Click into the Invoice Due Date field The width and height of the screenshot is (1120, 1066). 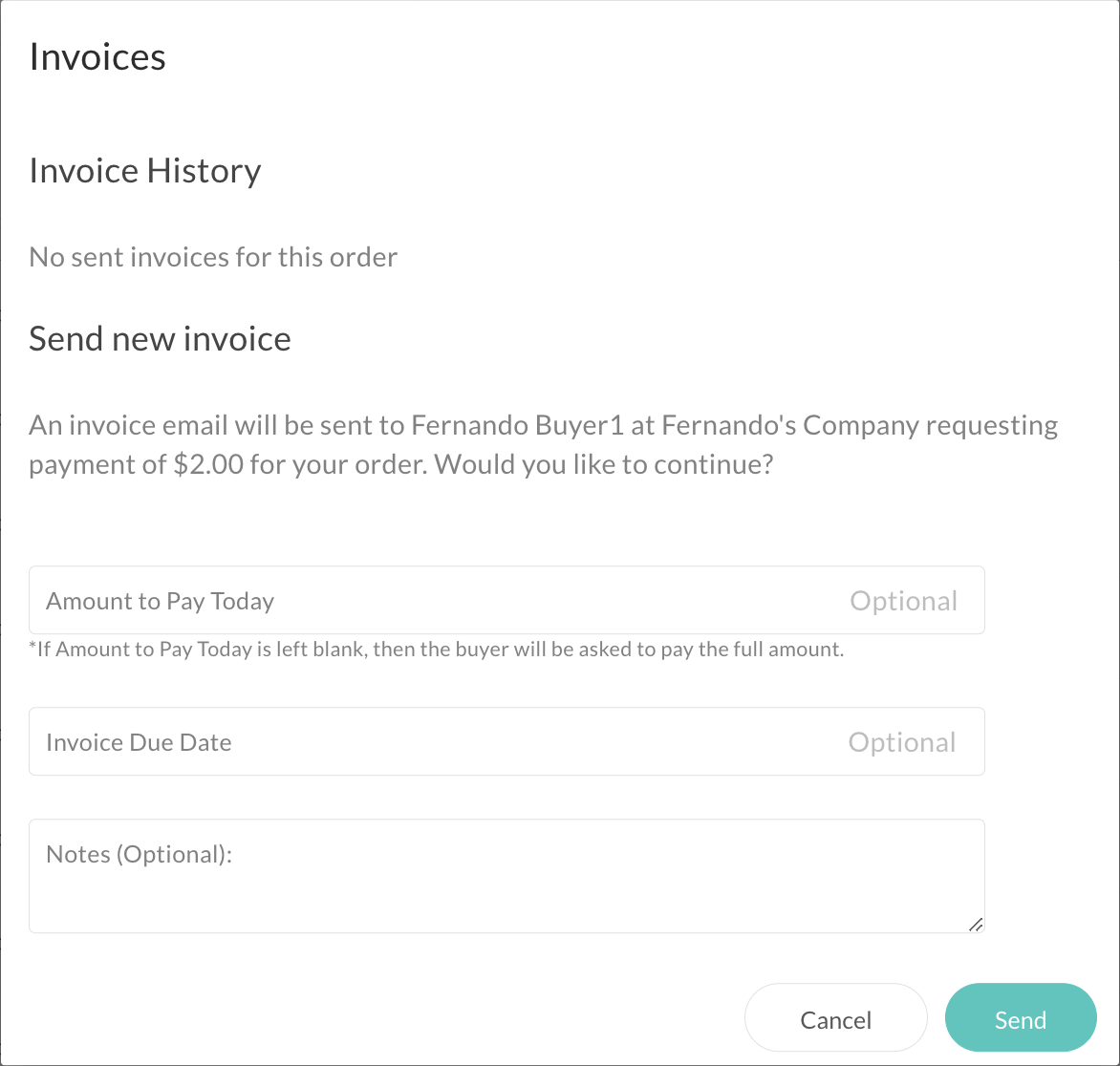(x=506, y=741)
